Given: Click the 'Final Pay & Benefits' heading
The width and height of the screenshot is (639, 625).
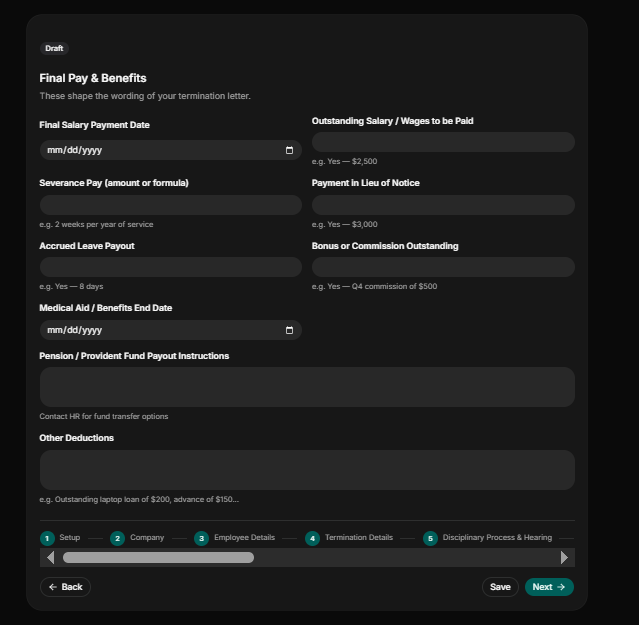Looking at the screenshot, I should pos(93,78).
